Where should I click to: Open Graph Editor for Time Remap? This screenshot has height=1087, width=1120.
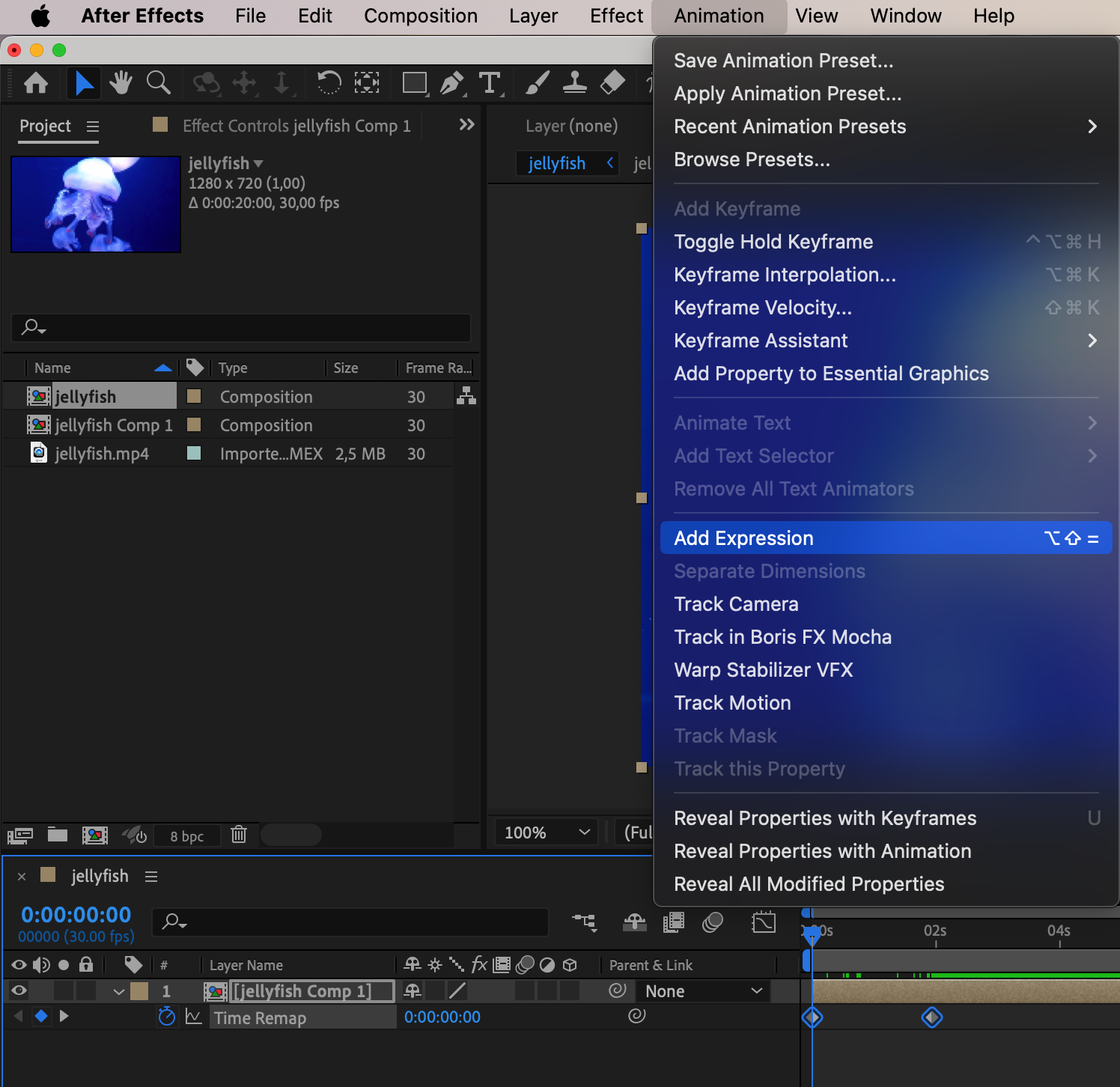click(194, 1017)
